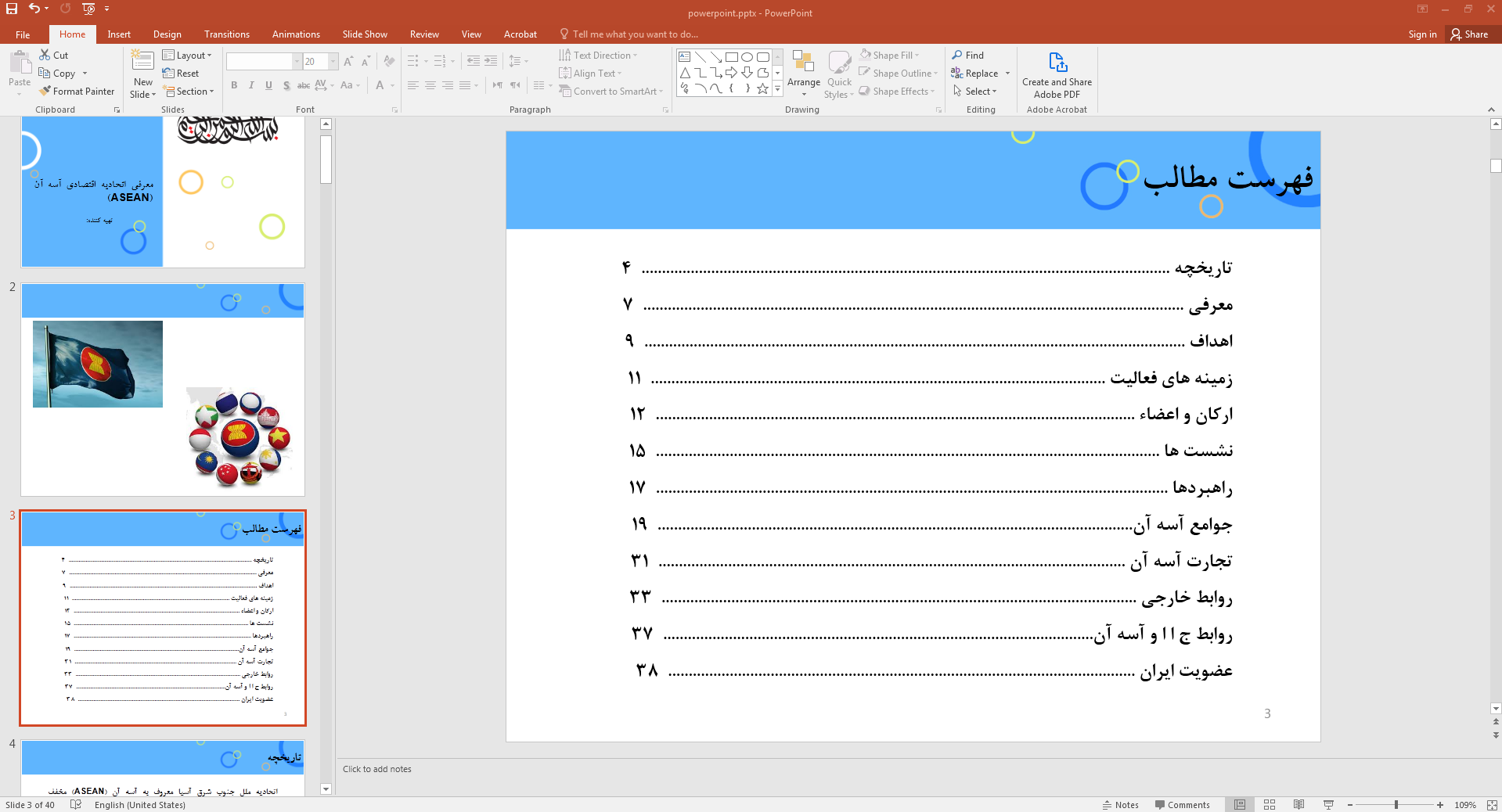Open numbering list dropdown
1502x812 pixels.
(452, 61)
